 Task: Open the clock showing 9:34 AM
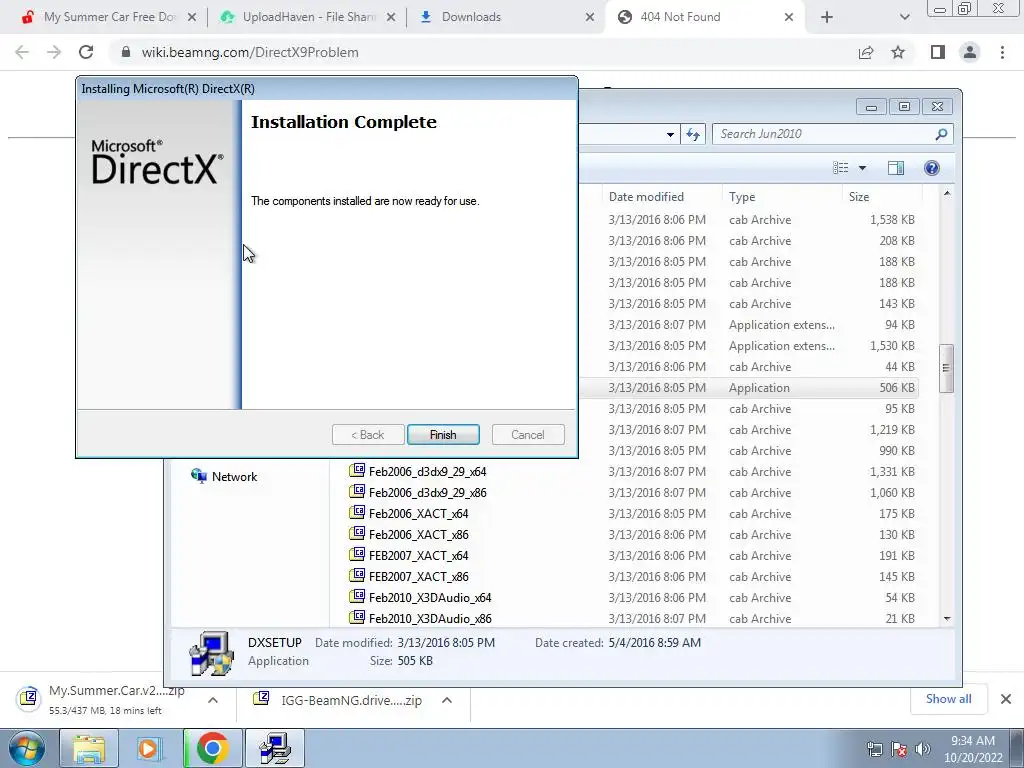coord(973,748)
